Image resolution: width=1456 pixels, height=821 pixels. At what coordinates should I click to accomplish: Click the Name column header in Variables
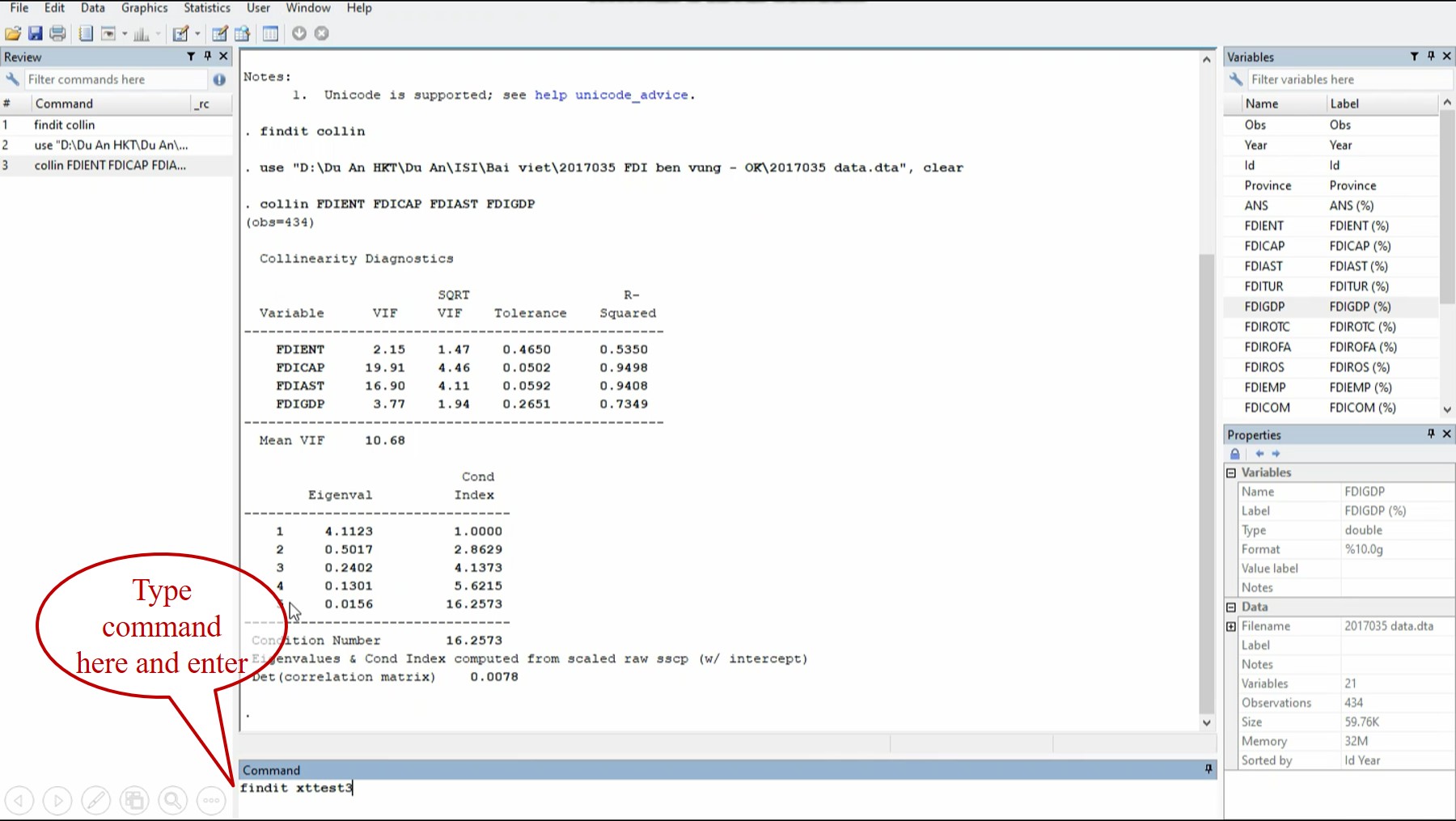(1283, 104)
